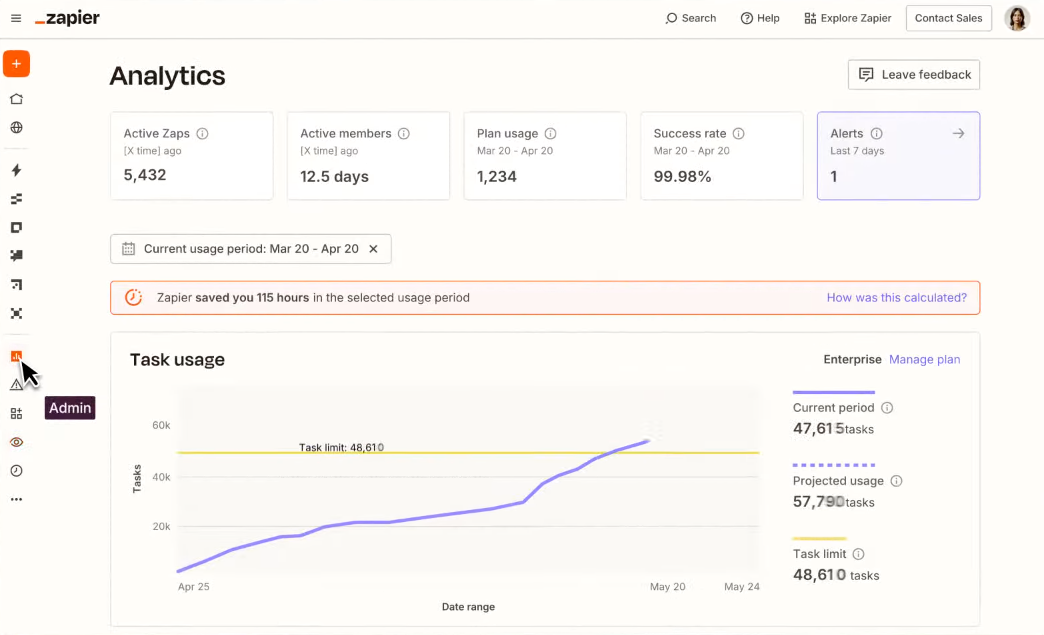Open Zaps lightning bolt icon
This screenshot has width=1044, height=635.
pyautogui.click(x=17, y=170)
